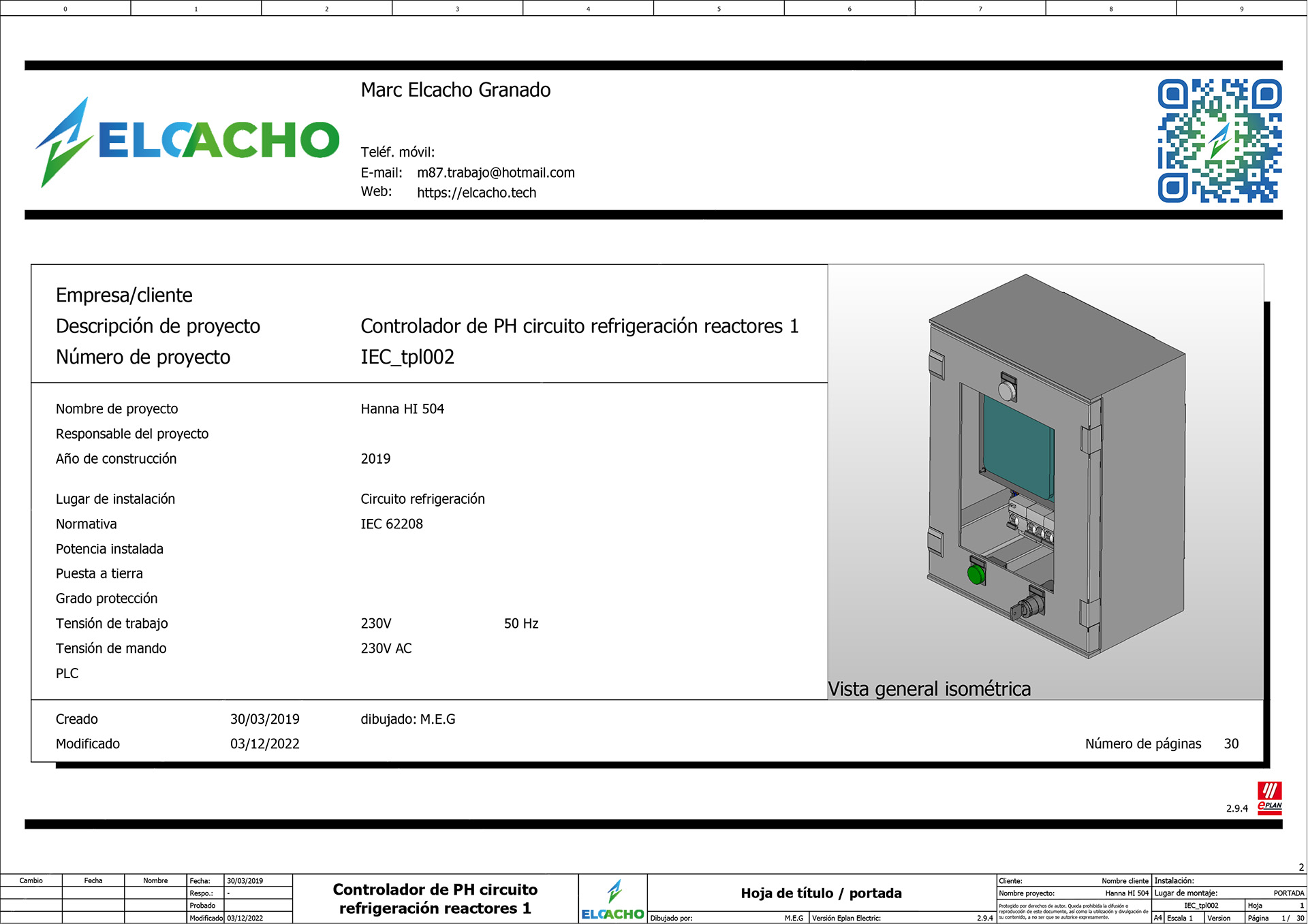Click the PORTADA field in the title block

pyautogui.click(x=1288, y=893)
